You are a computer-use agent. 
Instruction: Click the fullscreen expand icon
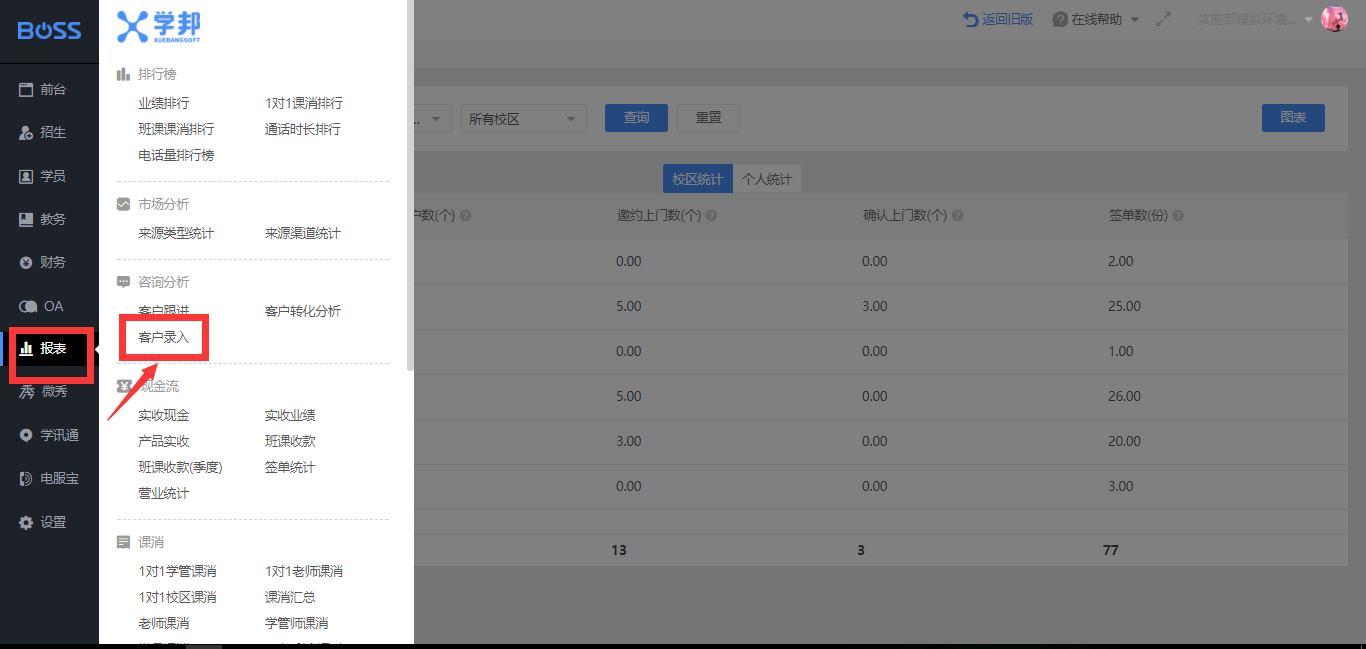(1163, 19)
